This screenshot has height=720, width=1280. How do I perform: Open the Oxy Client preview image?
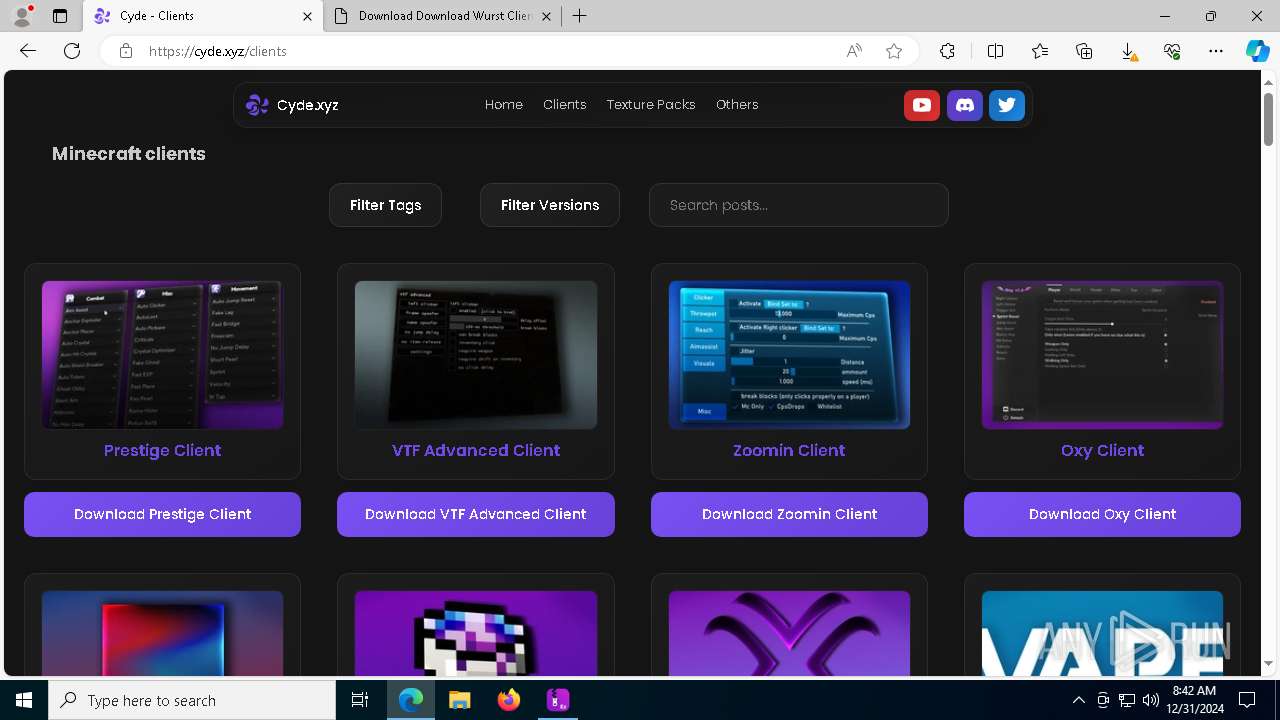(1102, 355)
